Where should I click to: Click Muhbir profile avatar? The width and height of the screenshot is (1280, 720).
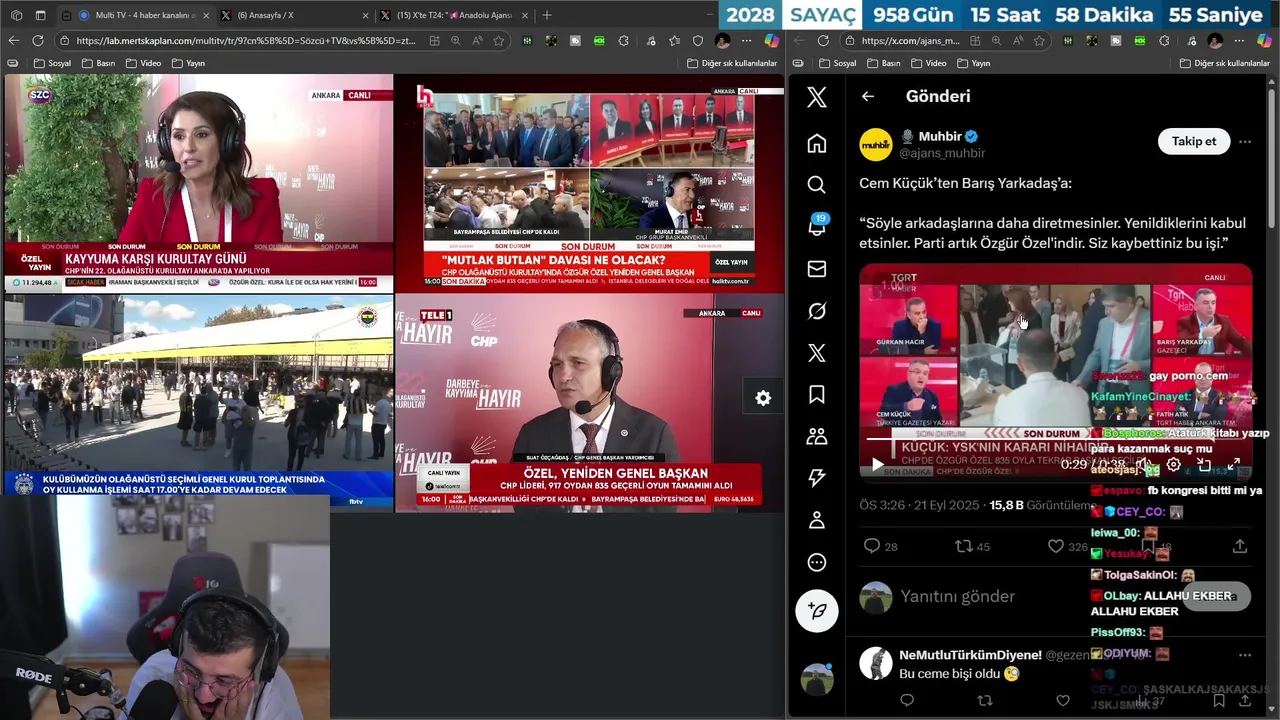(876, 144)
